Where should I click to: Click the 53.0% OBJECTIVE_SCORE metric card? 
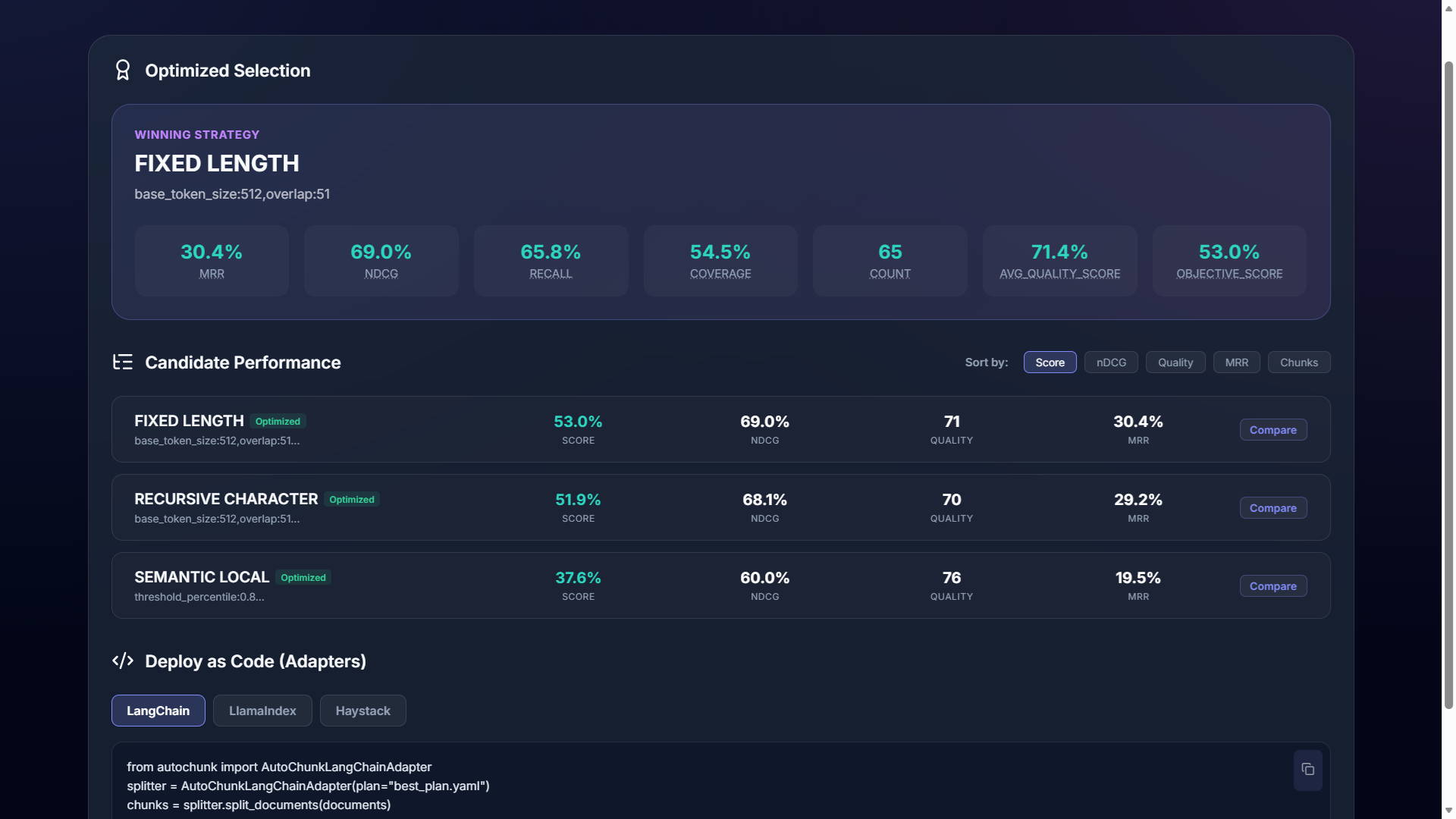[x=1229, y=261]
